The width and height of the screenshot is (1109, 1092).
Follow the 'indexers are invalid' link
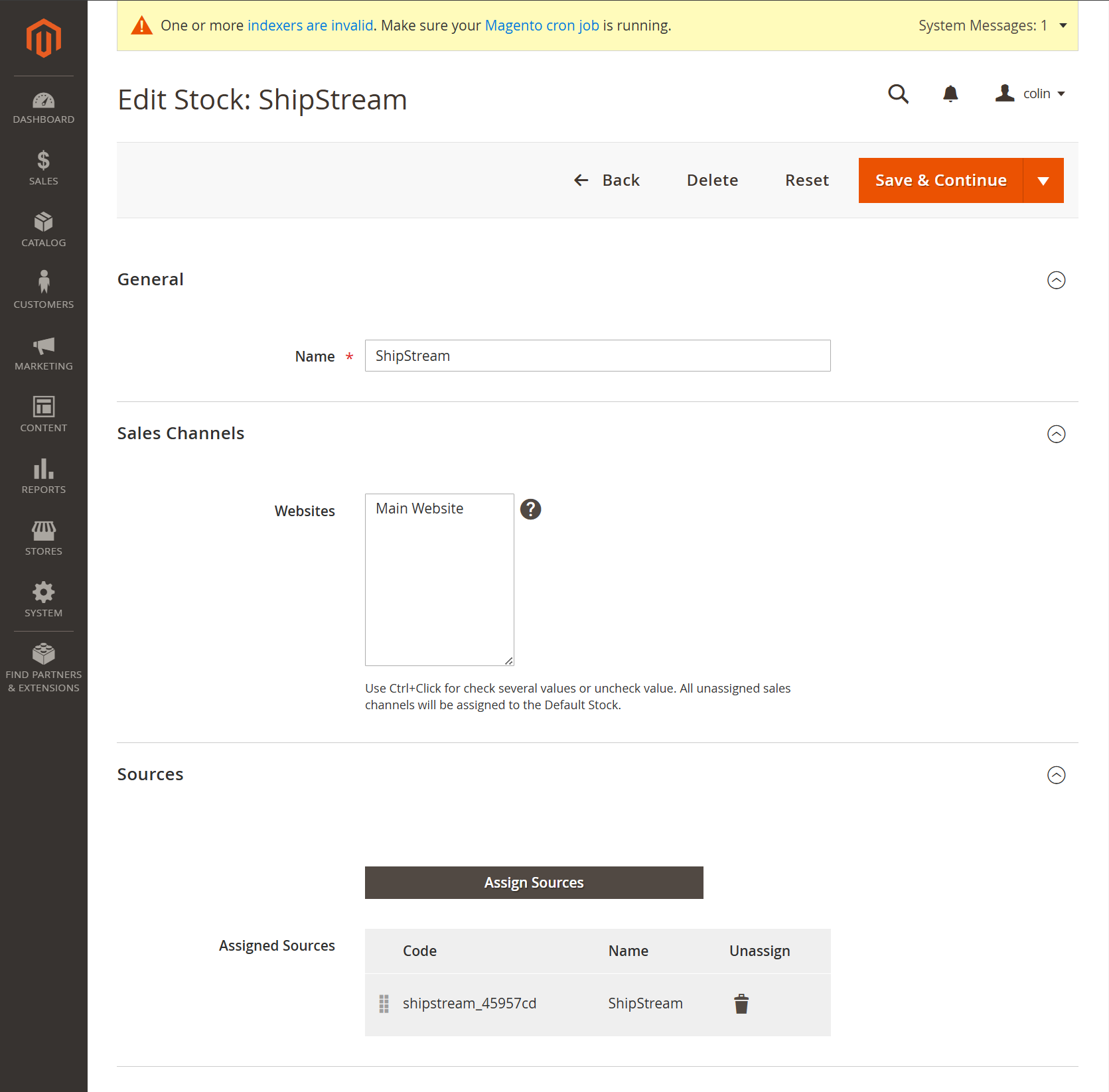310,26
